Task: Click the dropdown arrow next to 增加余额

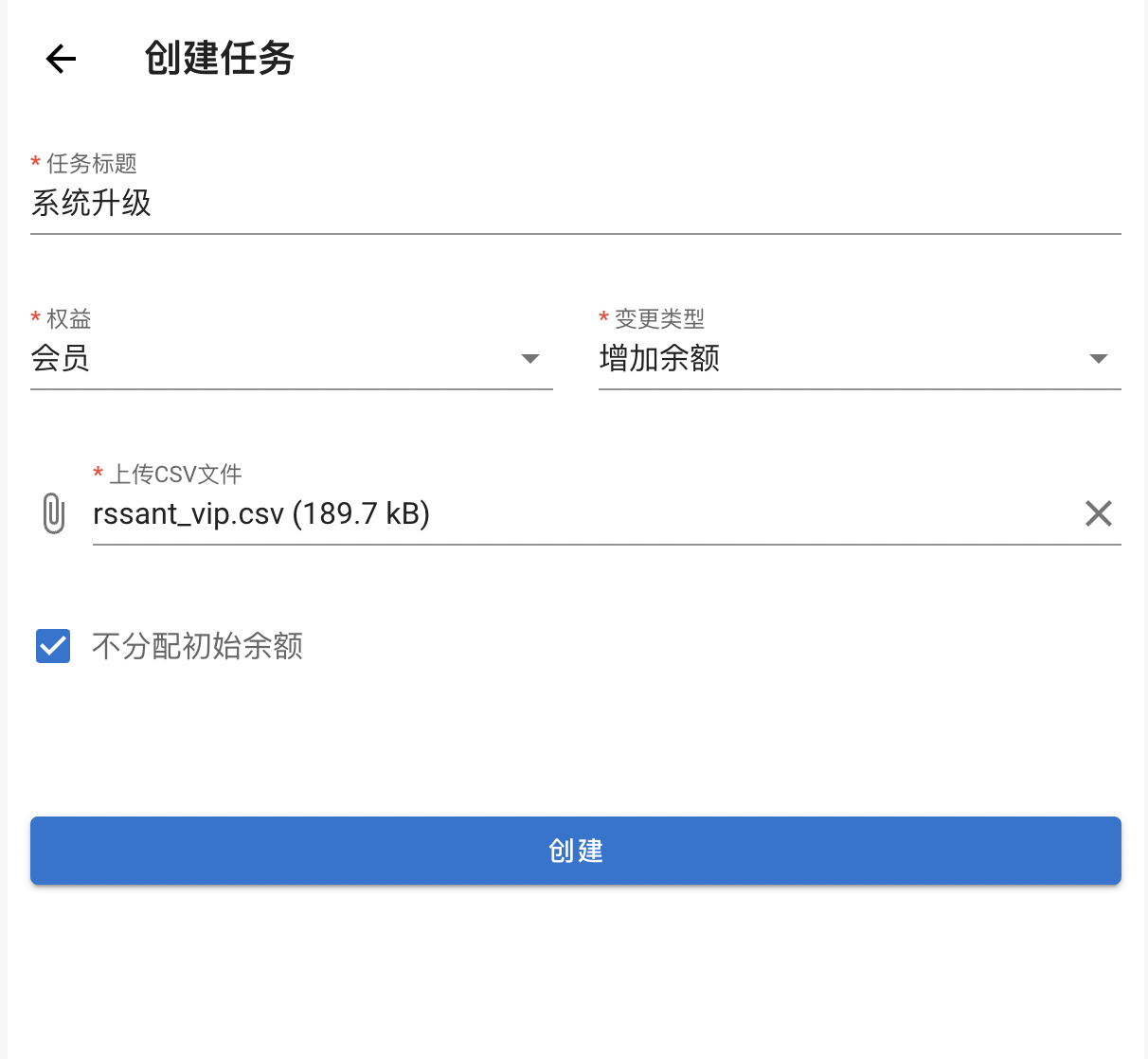Action: 1097,358
